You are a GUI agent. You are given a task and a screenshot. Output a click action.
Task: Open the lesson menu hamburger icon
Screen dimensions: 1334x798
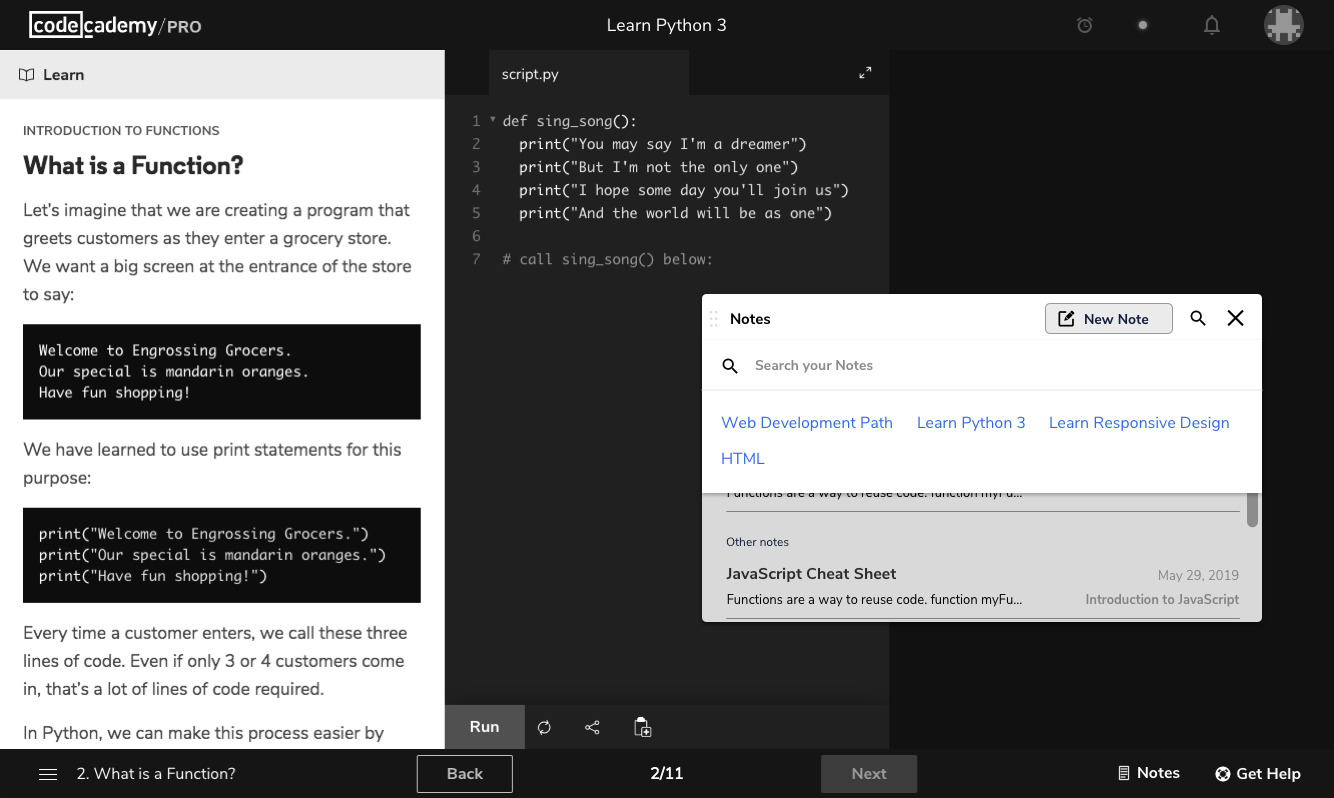pyautogui.click(x=48, y=774)
